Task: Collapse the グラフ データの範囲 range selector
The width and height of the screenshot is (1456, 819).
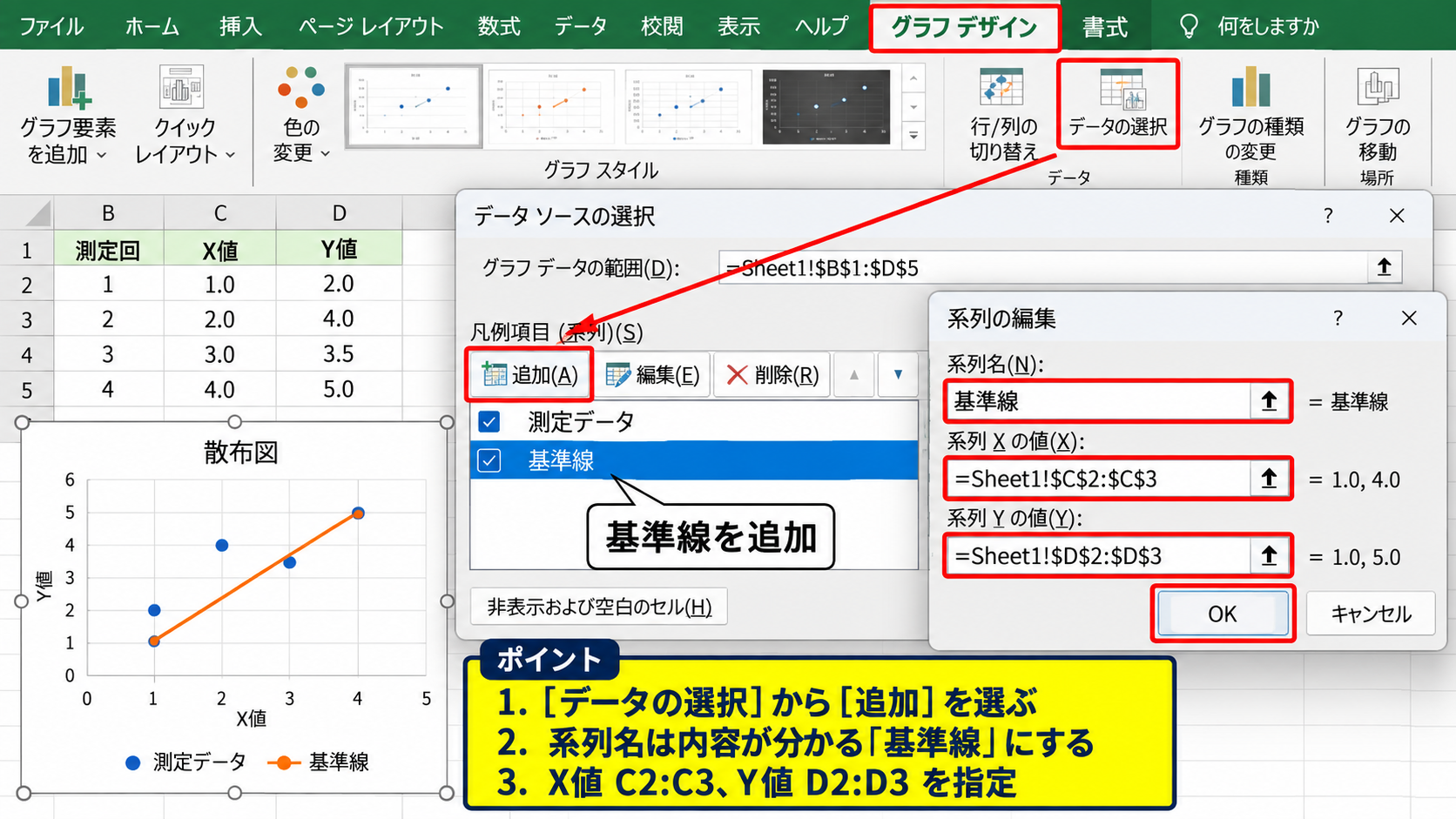Action: [1384, 267]
